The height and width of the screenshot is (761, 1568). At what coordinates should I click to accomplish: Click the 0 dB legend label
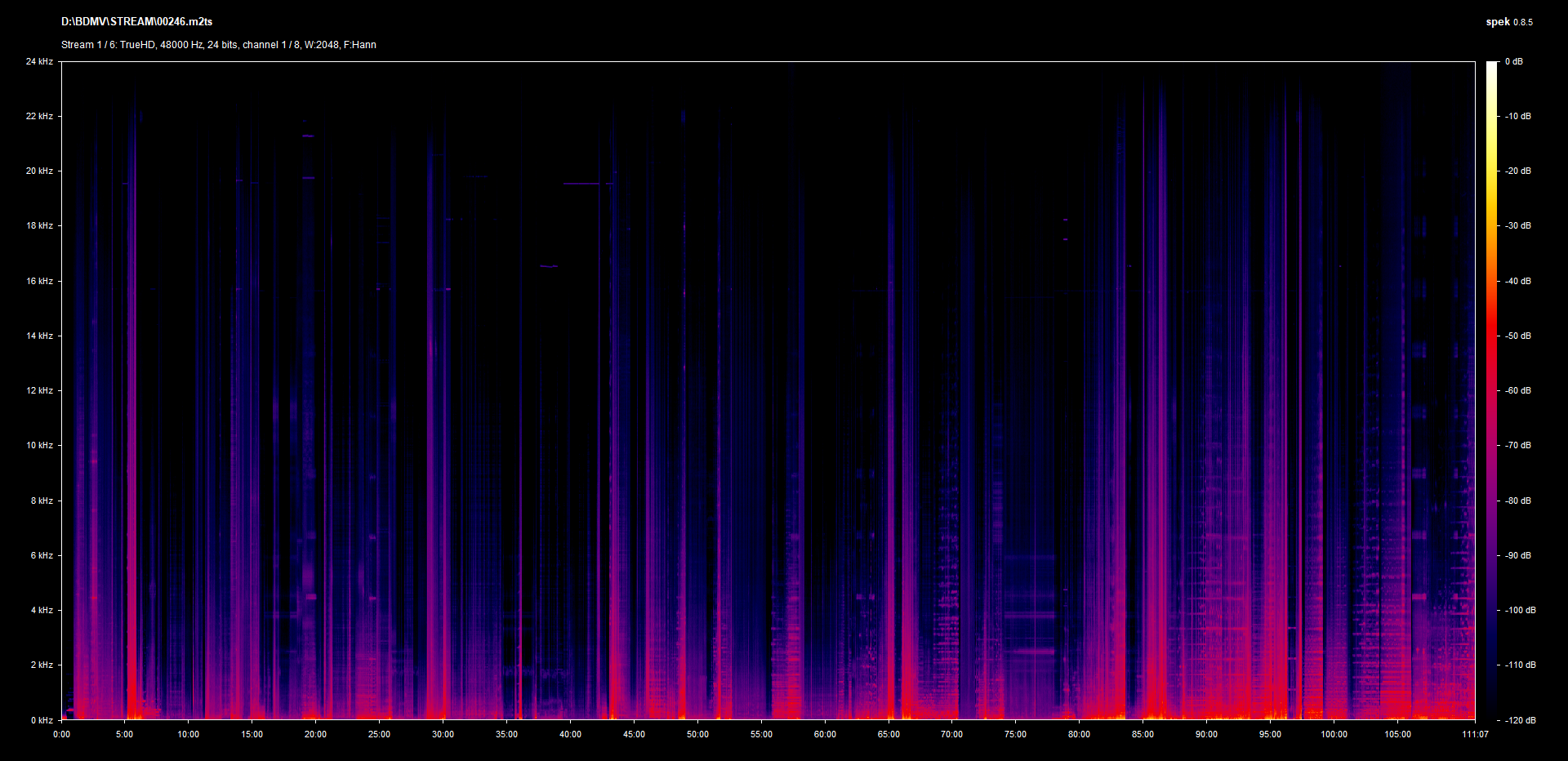point(1513,61)
